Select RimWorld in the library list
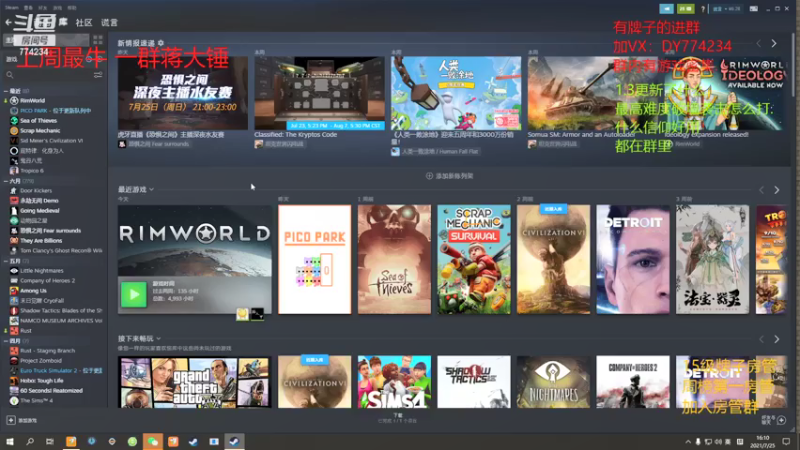This screenshot has width=800, height=450. [x=32, y=101]
